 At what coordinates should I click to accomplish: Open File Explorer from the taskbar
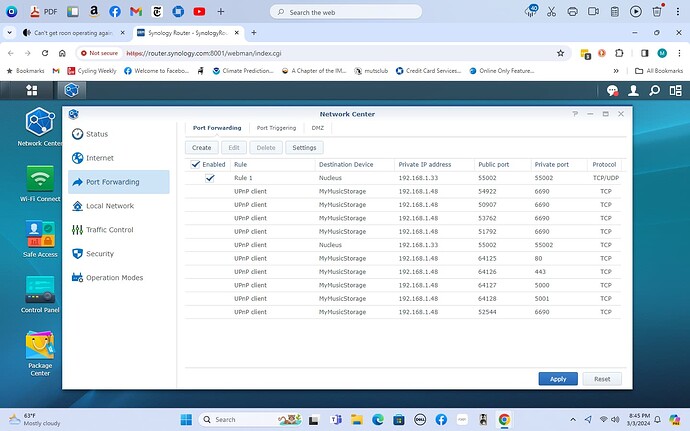click(356, 420)
